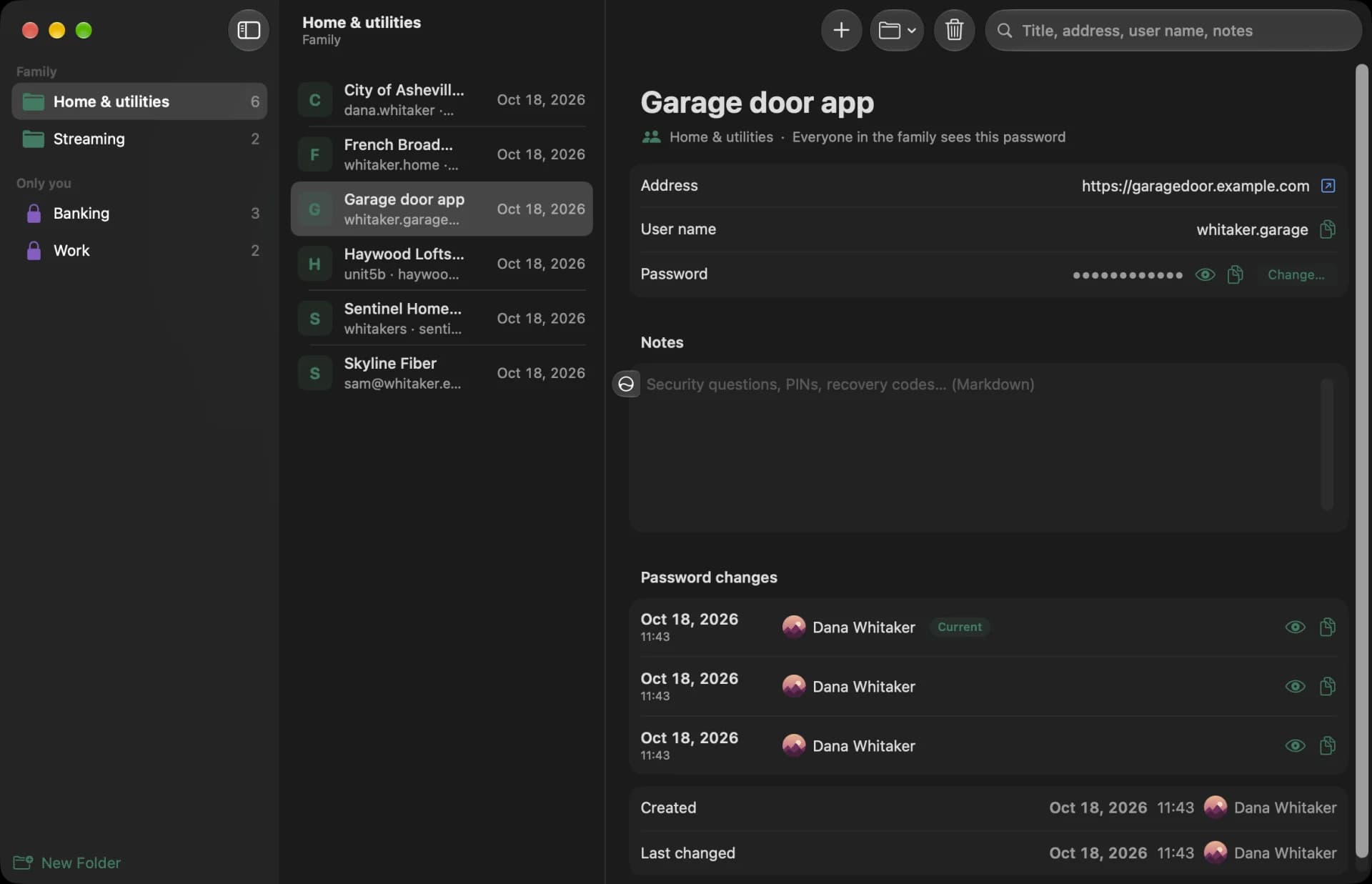Delete the entry with the trash icon
The image size is (1372, 884).
coord(954,30)
